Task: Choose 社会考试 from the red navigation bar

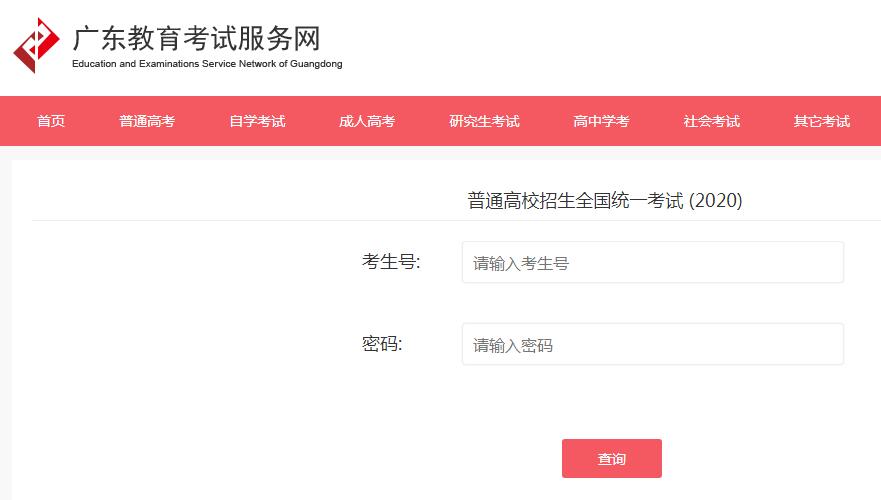Action: 711,121
